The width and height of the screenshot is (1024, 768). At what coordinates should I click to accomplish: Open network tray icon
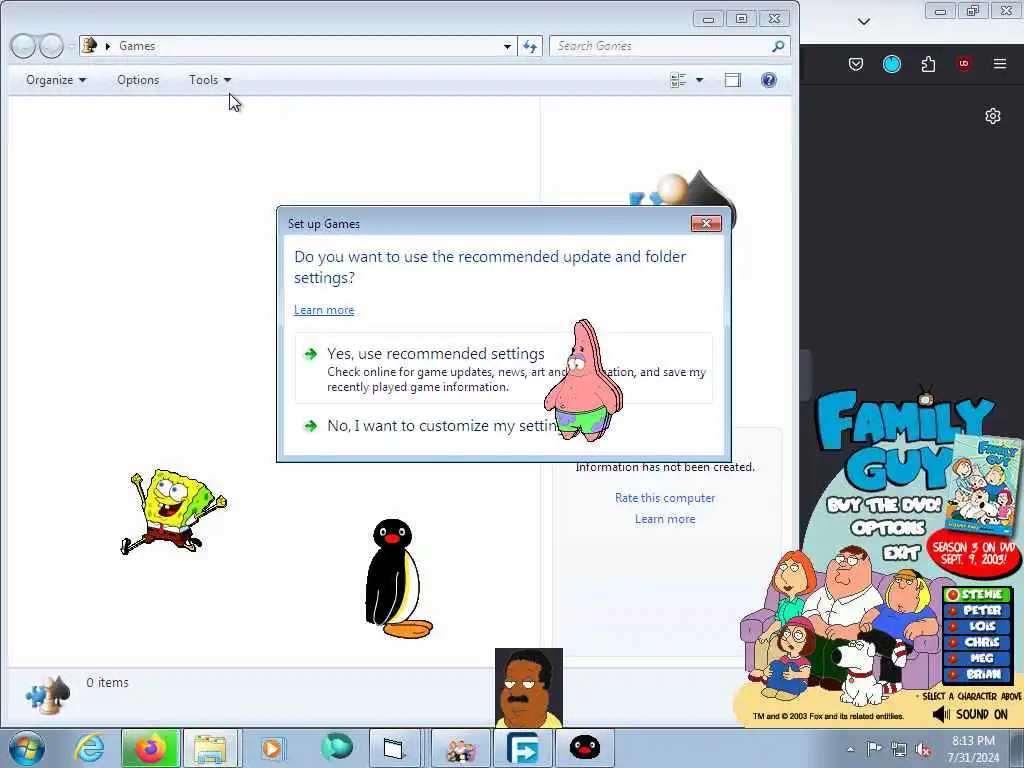[899, 749]
